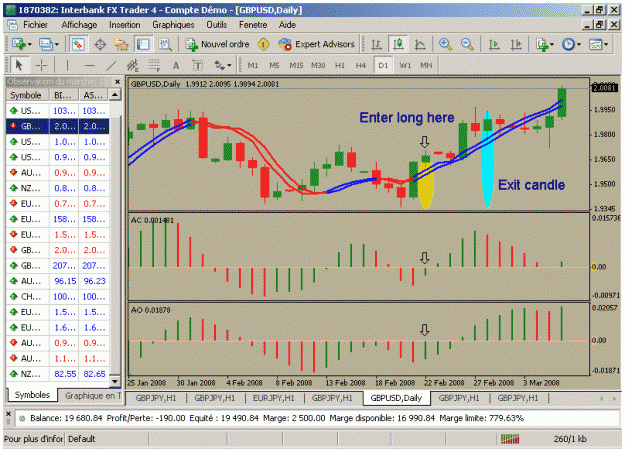625x449 pixels.
Task: Open the Insertion menu
Action: point(125,25)
